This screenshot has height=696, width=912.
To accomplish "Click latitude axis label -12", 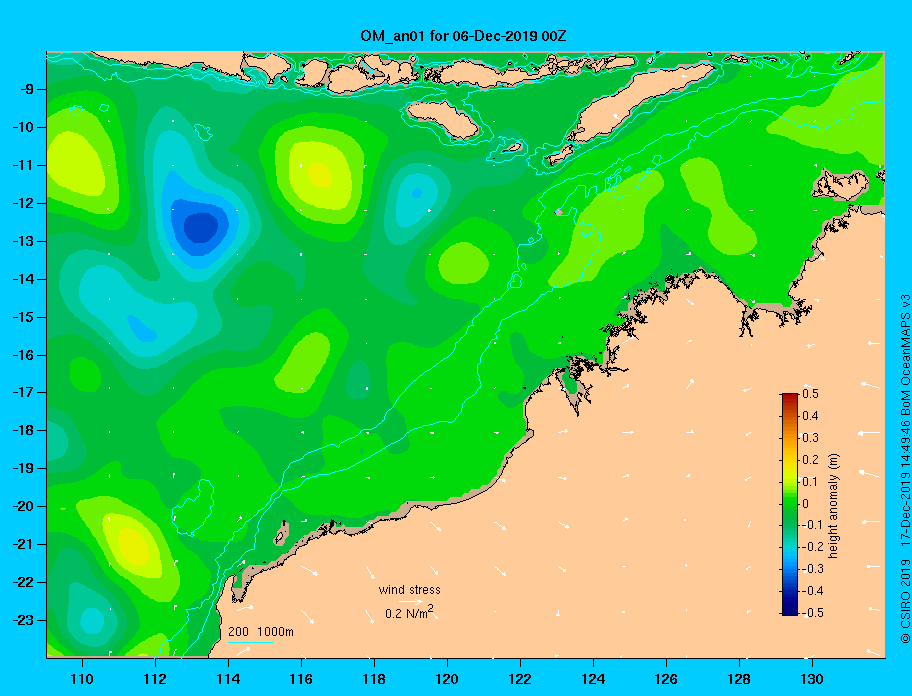I will pos(23,204).
